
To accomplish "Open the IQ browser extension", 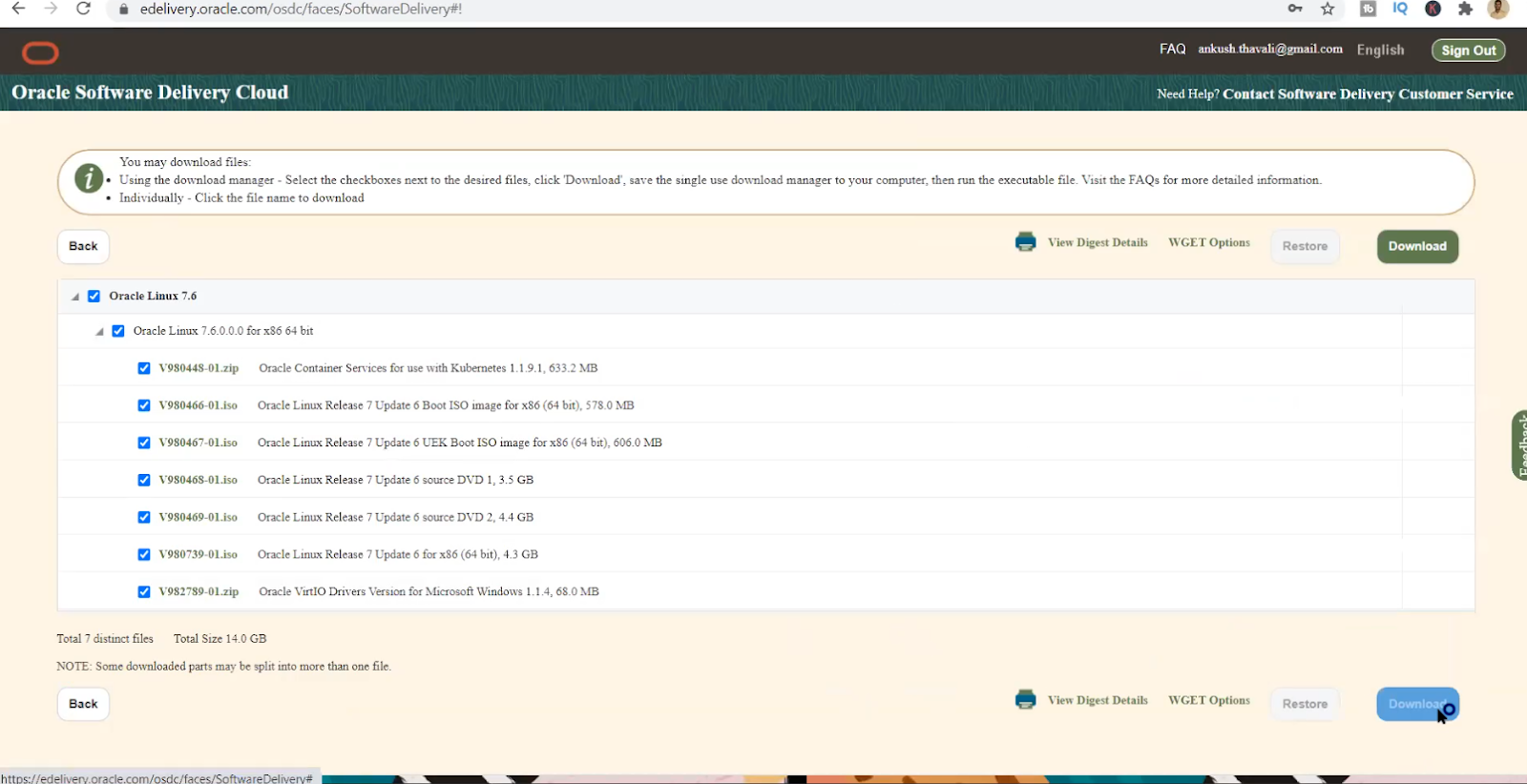I will [x=1400, y=9].
